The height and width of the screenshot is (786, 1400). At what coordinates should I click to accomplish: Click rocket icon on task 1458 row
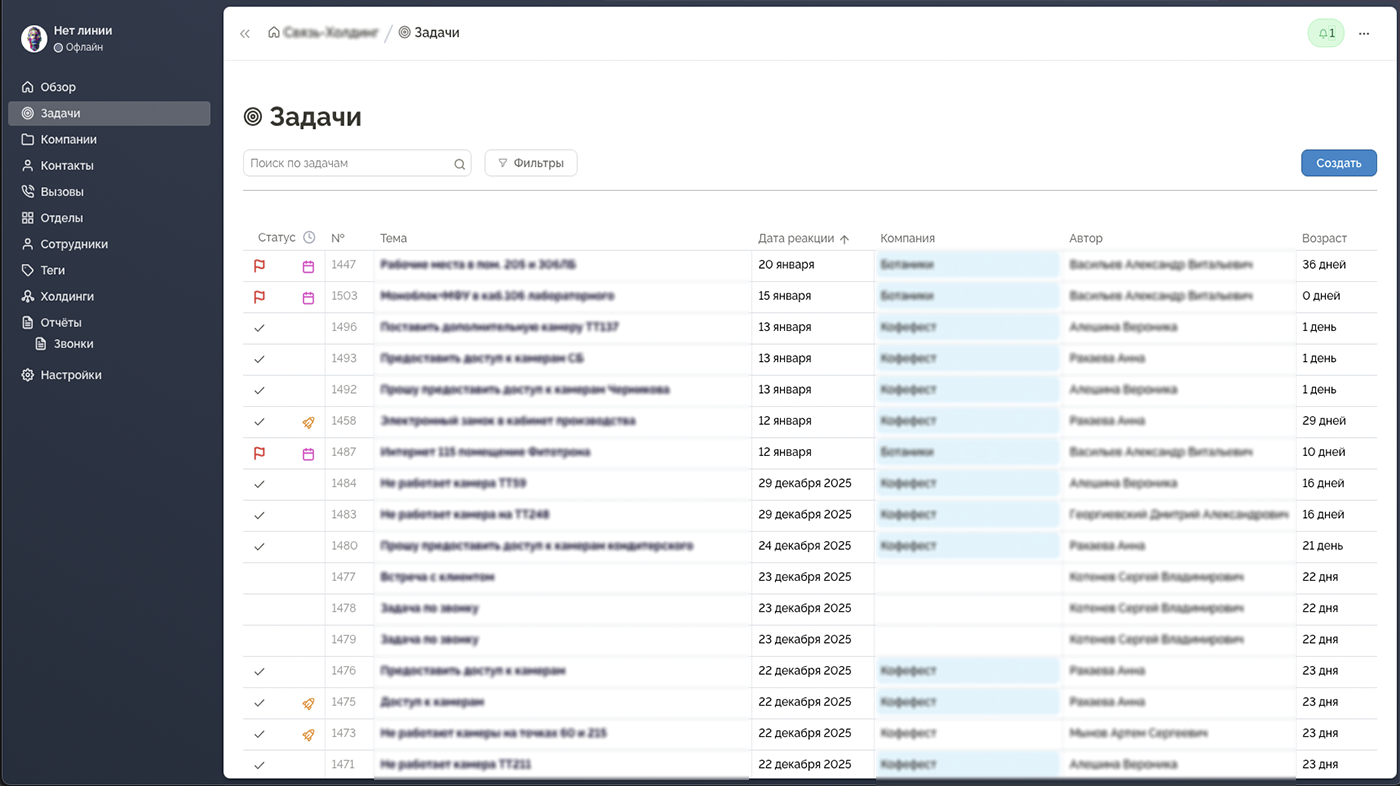point(308,422)
